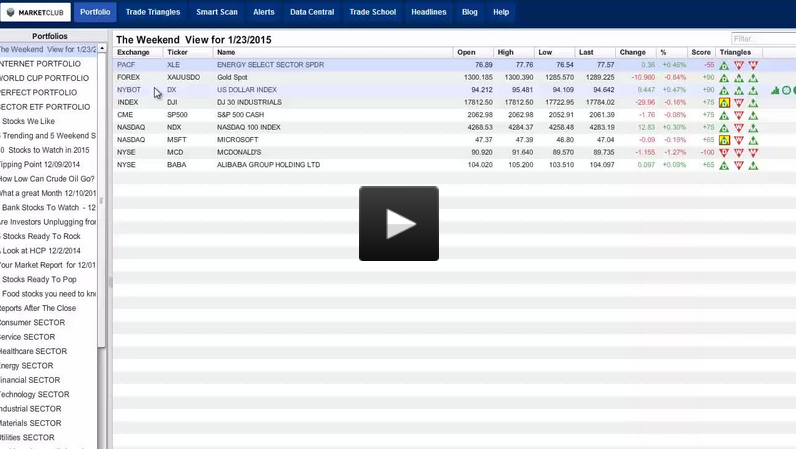The width and height of the screenshot is (796, 449).
Task: Click the weekly triangle icon for Microsoft
Action: 739,140
